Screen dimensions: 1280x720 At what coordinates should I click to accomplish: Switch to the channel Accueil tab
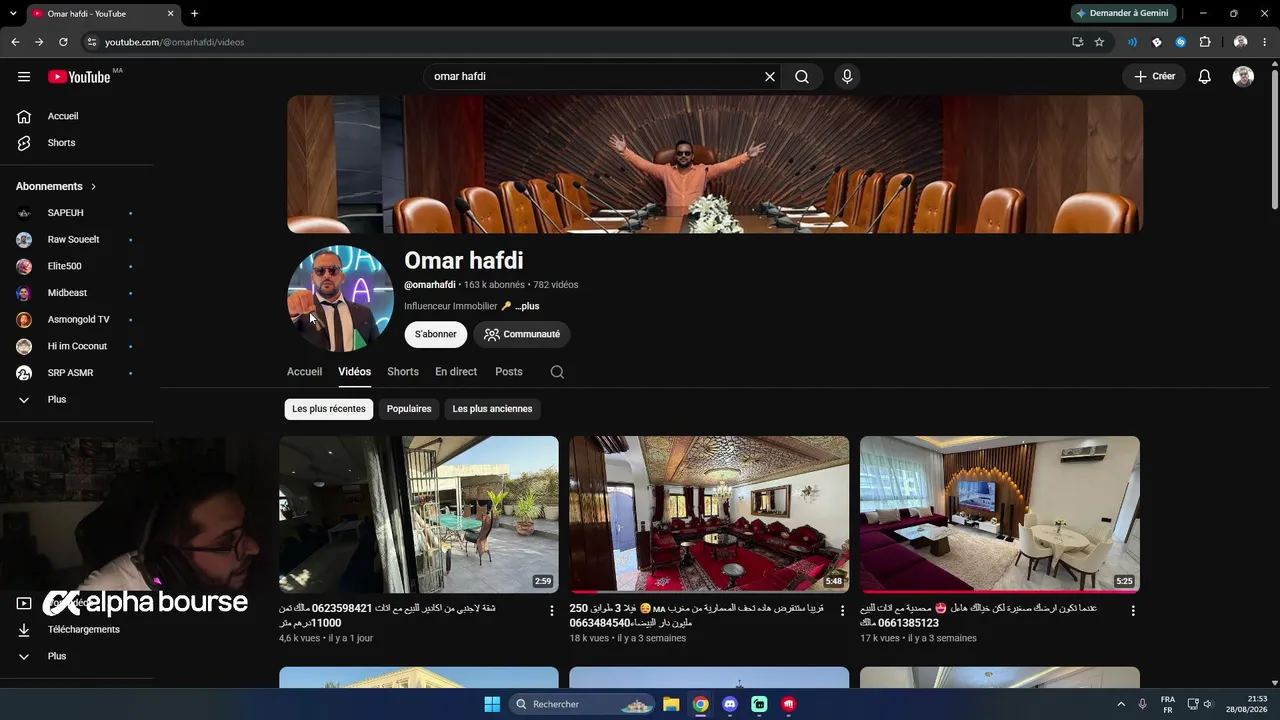point(304,372)
